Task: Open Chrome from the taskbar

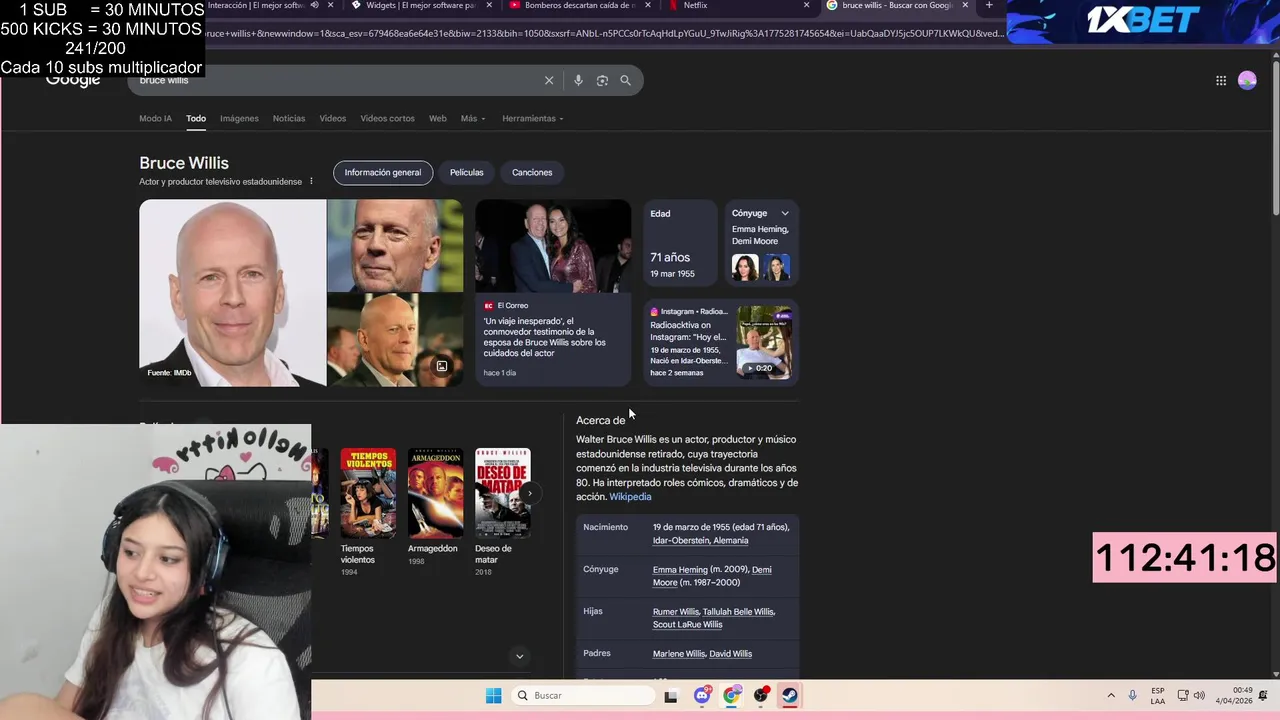Action: click(x=732, y=695)
